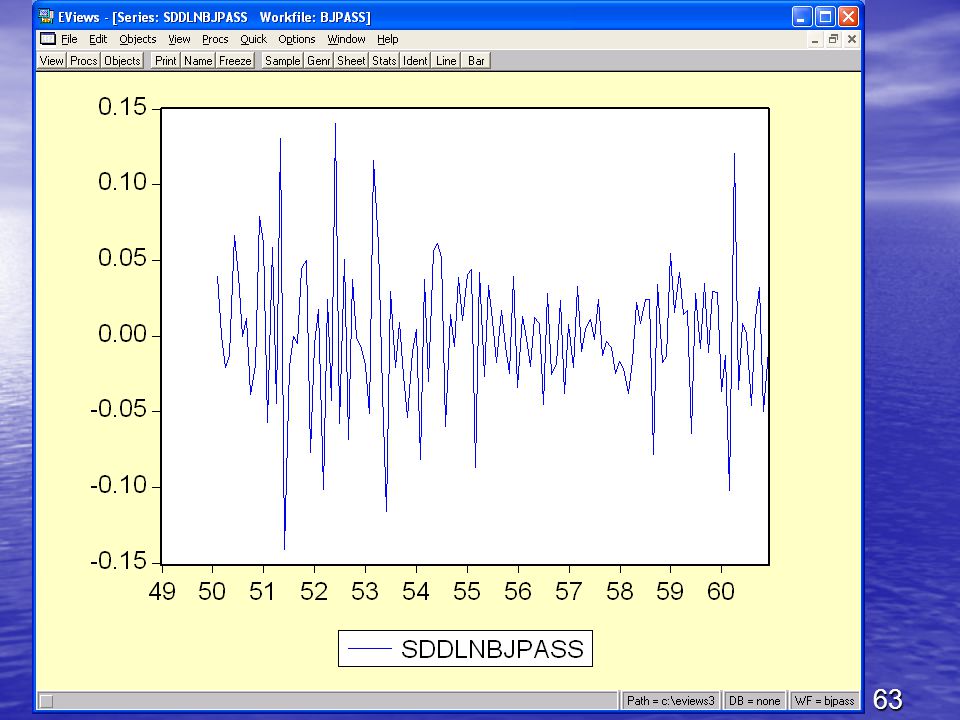The image size is (960, 720).
Task: Click the 0.15 y-axis label
Action: (122, 107)
